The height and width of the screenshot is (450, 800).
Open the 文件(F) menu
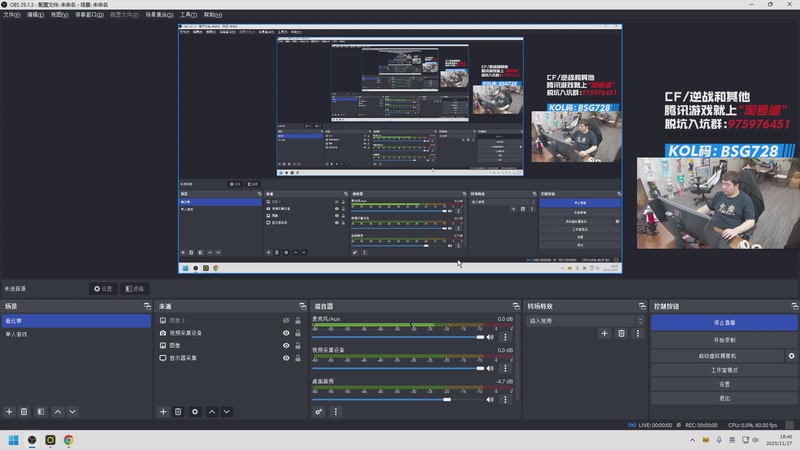coord(12,15)
